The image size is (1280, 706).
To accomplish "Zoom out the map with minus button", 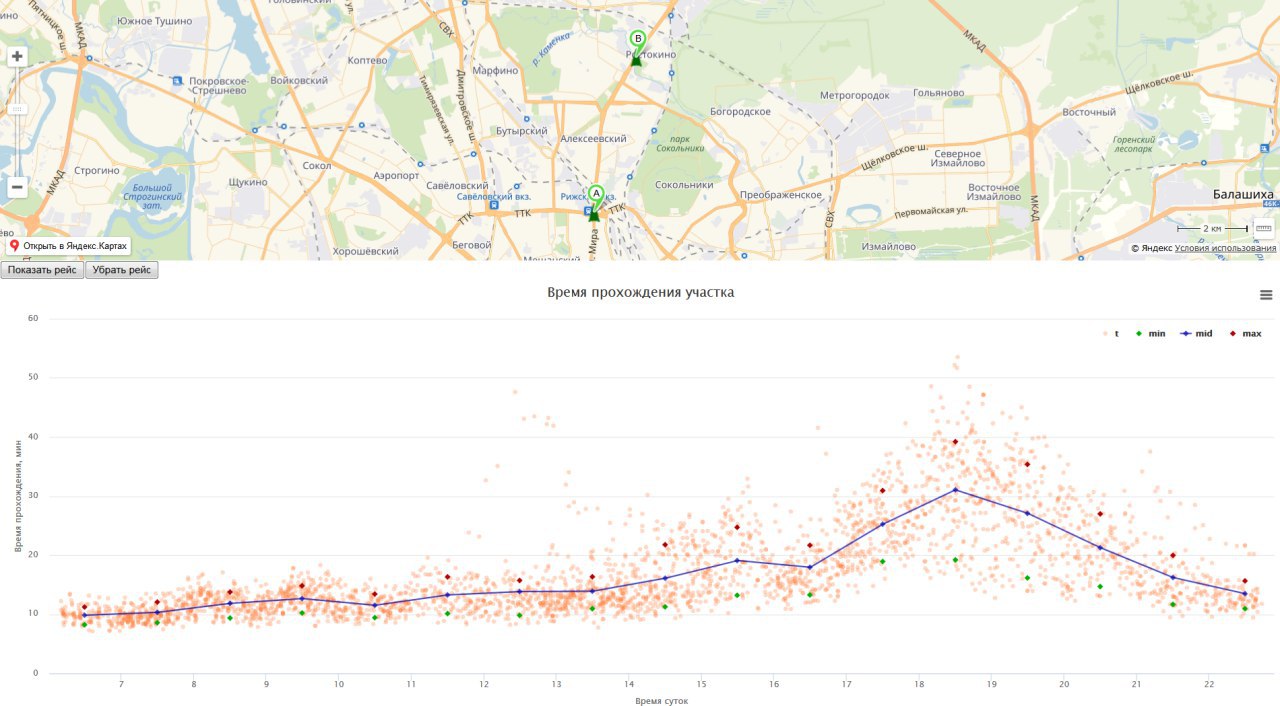I will tap(17, 187).
